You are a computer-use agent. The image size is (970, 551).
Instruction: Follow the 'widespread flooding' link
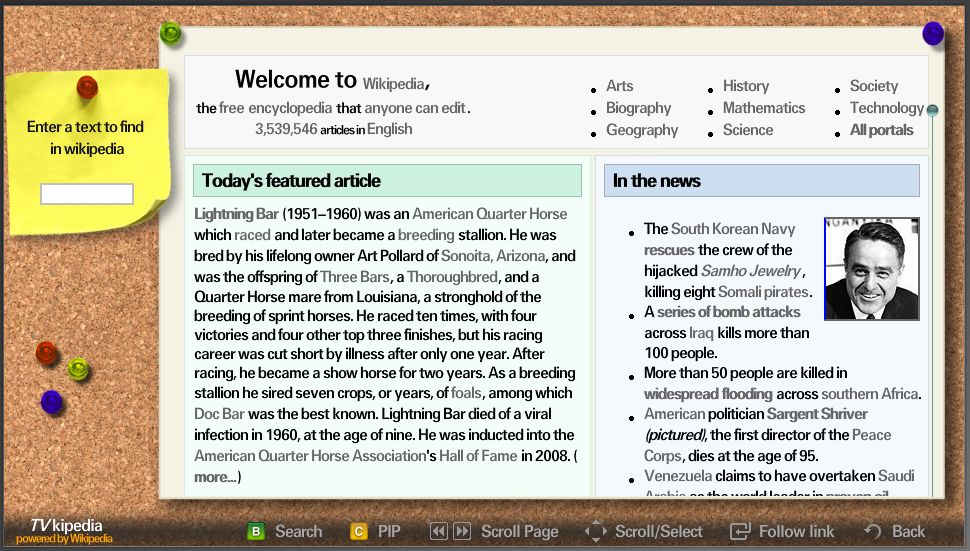(708, 394)
